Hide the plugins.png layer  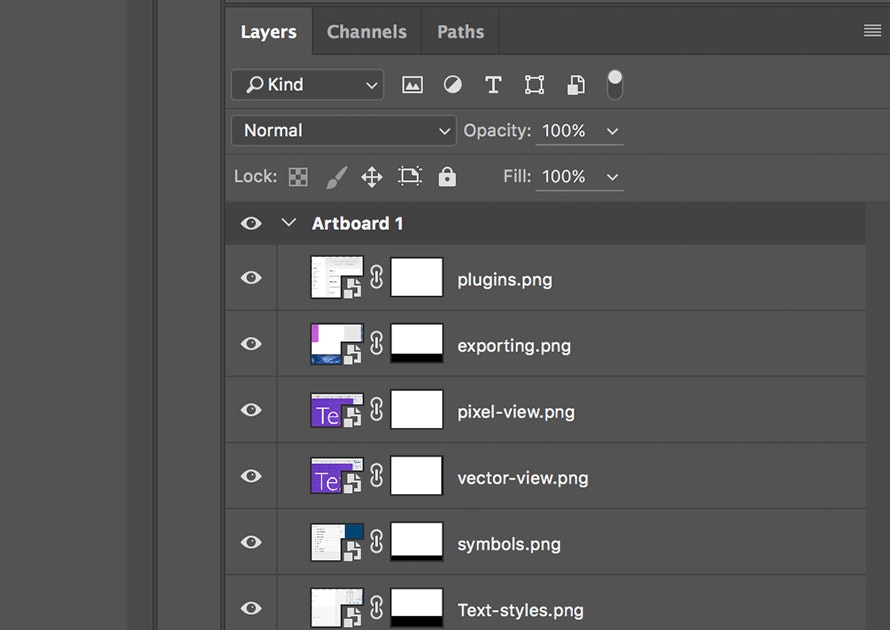click(x=251, y=278)
